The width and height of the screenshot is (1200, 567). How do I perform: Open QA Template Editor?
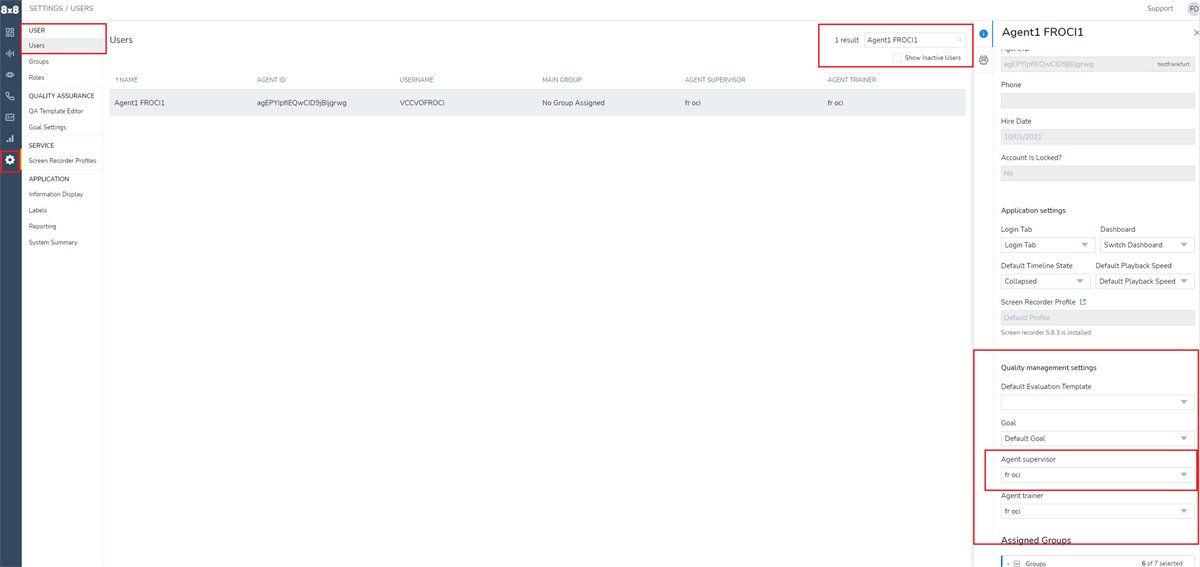click(56, 111)
